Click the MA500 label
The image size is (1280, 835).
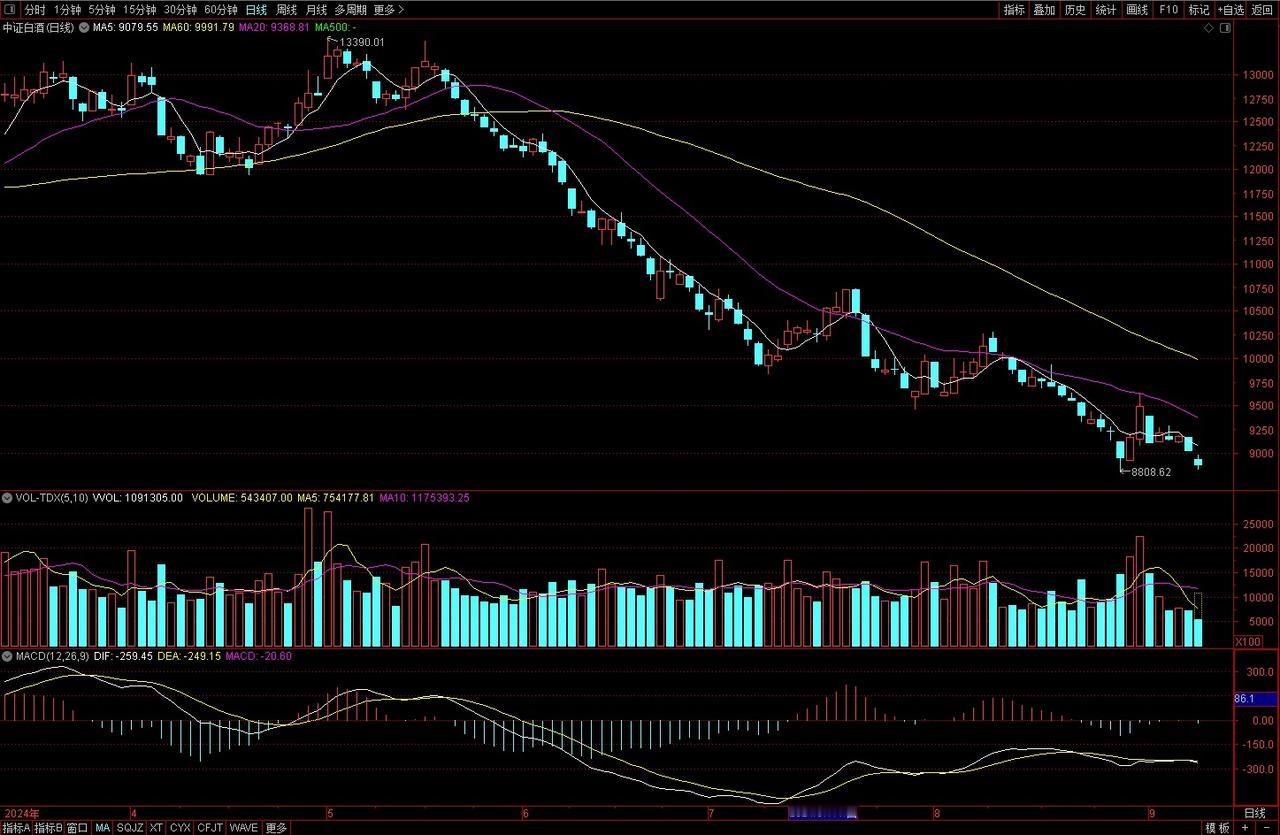tap(335, 27)
